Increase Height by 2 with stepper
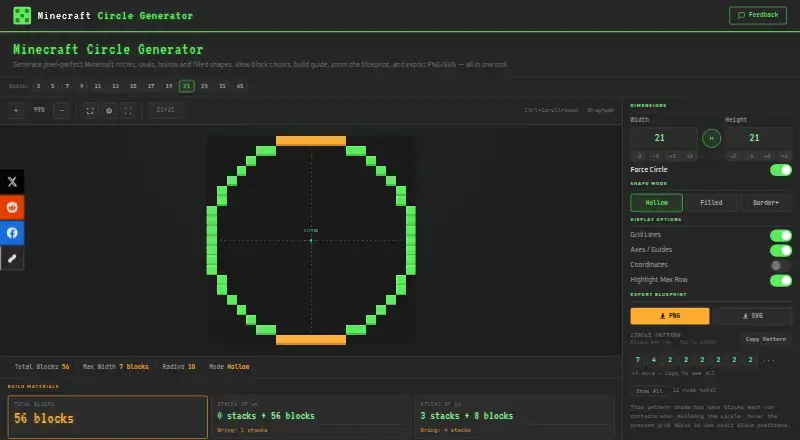800x440 pixels. tap(784, 156)
